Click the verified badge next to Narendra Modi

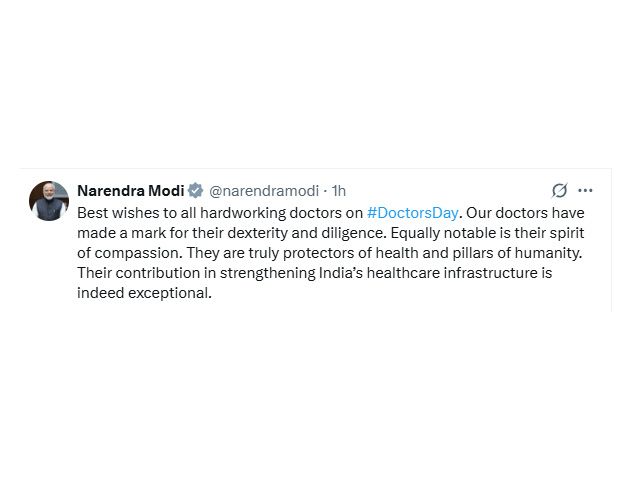(x=196, y=191)
